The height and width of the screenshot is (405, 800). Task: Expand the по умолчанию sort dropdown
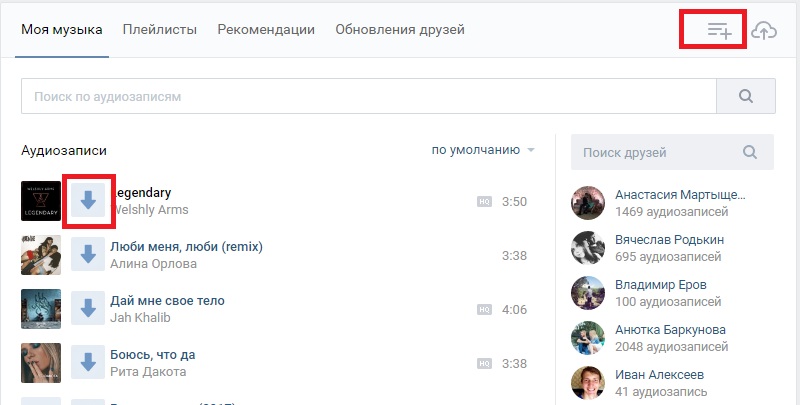pyautogui.click(x=483, y=150)
